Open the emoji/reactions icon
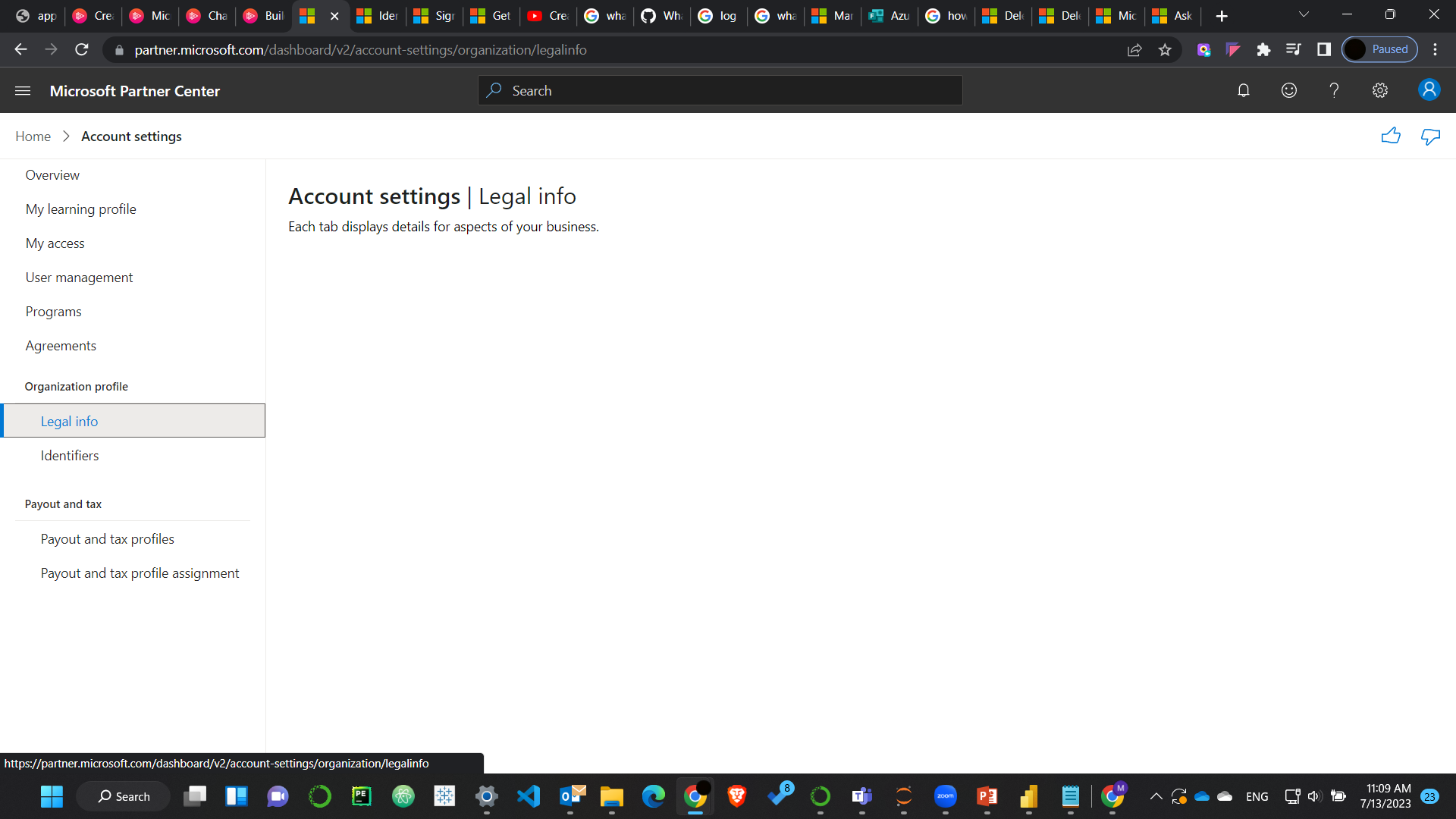The image size is (1456, 819). click(1289, 91)
